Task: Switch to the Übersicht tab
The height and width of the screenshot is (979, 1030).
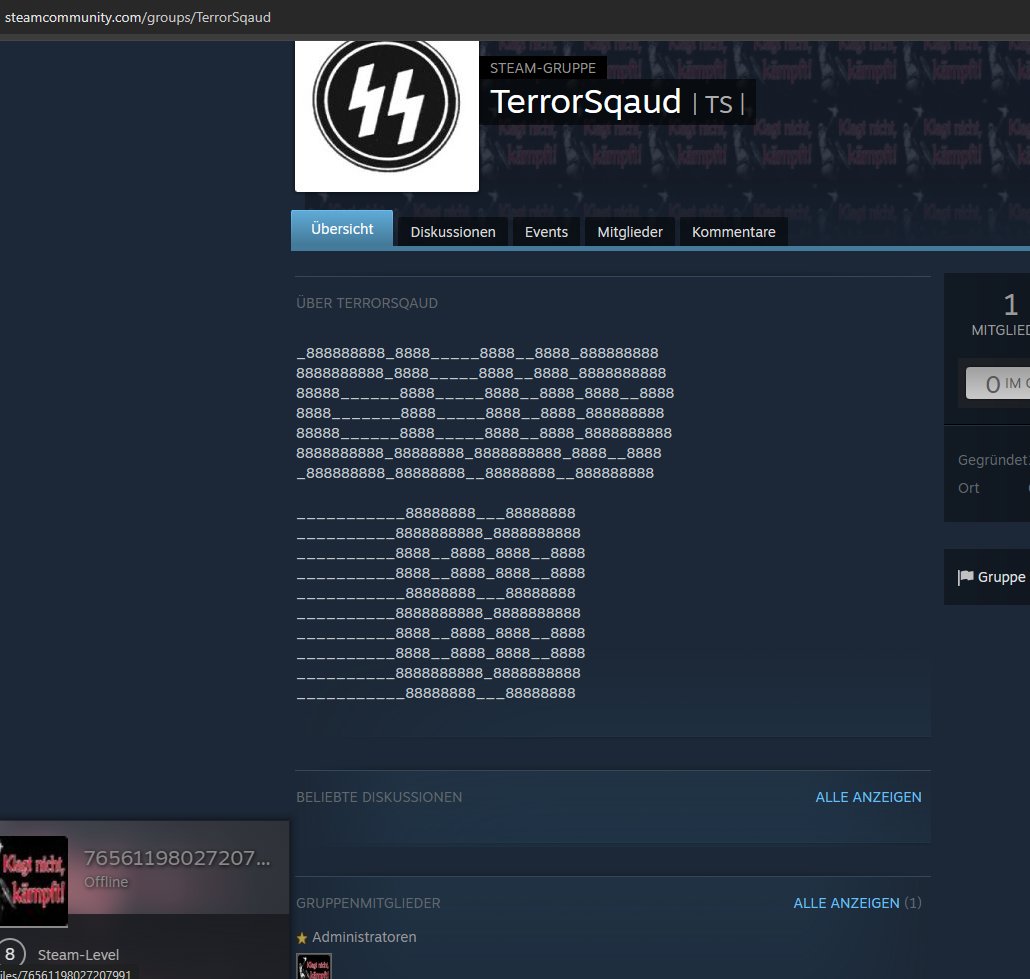Action: pos(342,229)
